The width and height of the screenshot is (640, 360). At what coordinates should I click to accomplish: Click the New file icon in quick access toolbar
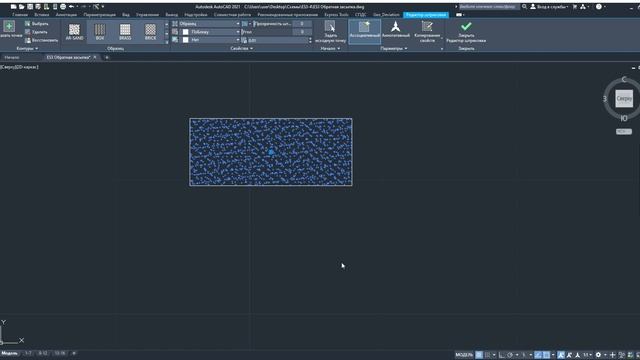tap(13, 7)
